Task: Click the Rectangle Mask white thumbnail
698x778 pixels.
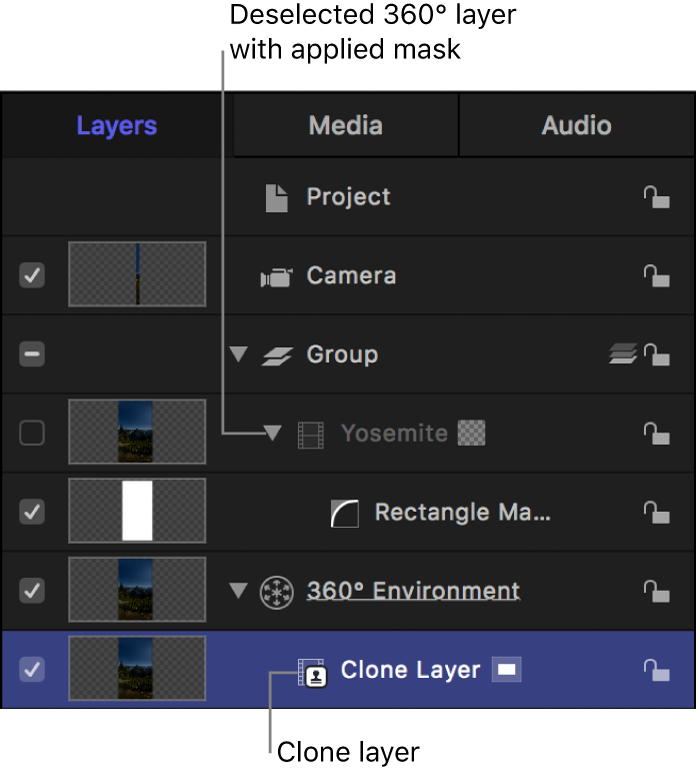Action: point(136,511)
